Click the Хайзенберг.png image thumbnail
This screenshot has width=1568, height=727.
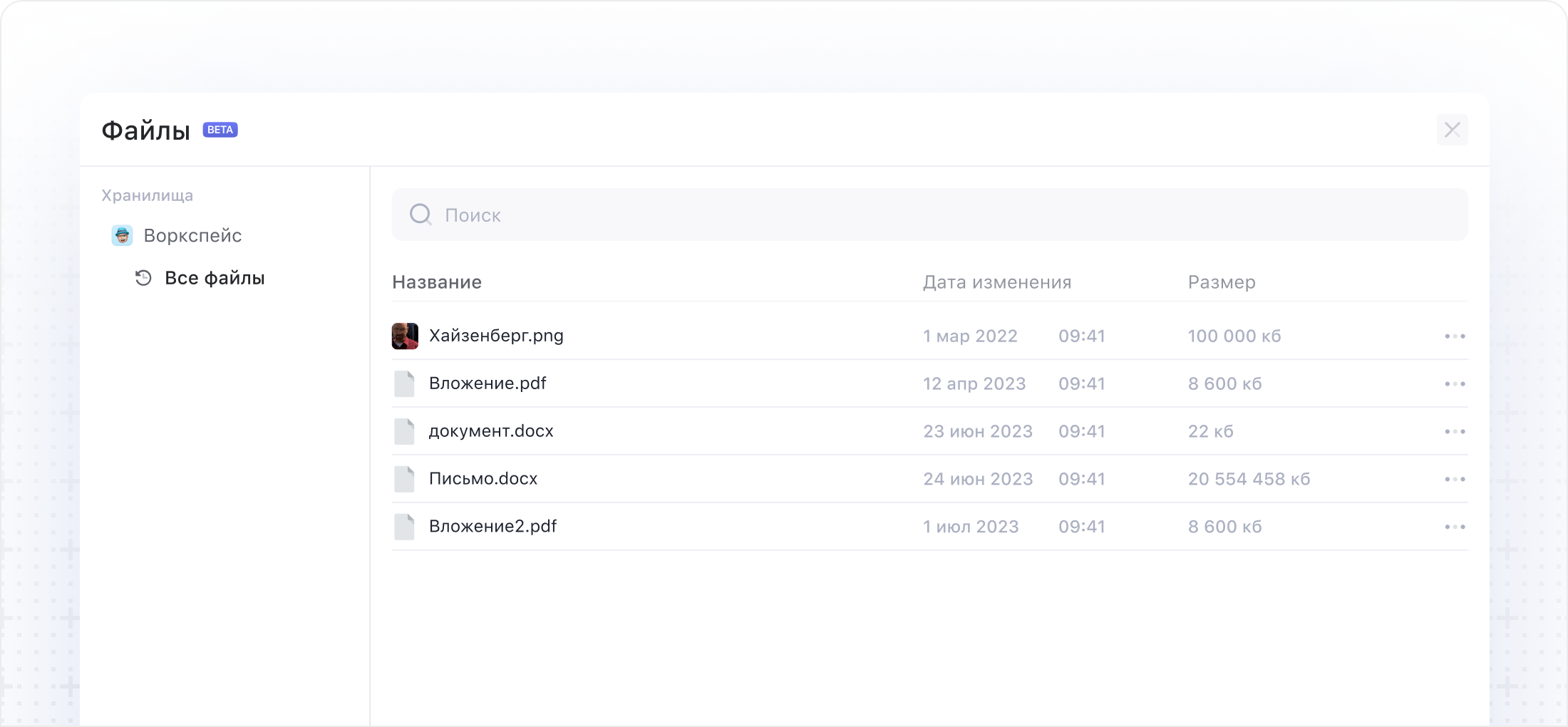(x=405, y=336)
